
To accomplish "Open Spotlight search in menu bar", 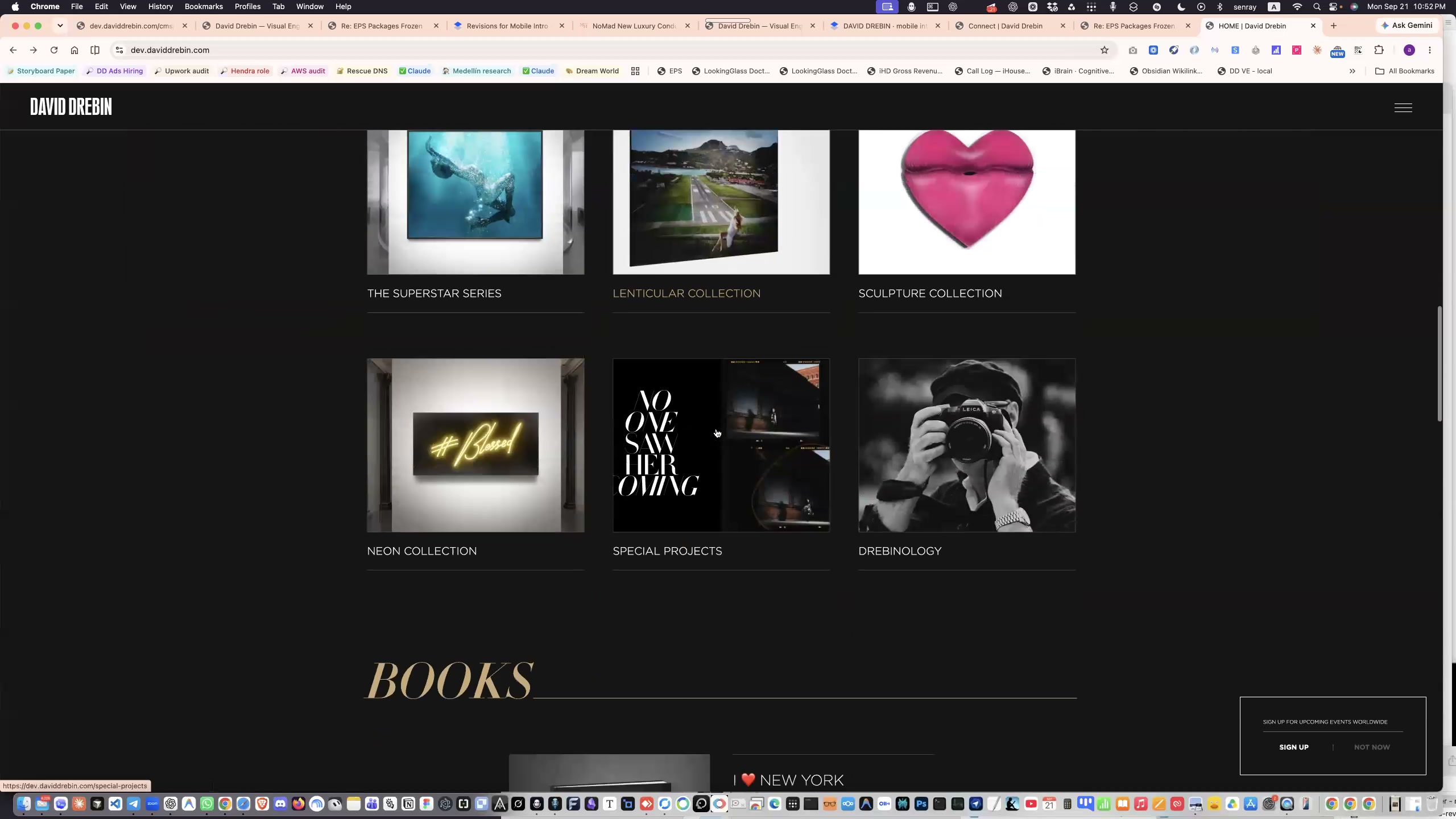I will 1317,7.
